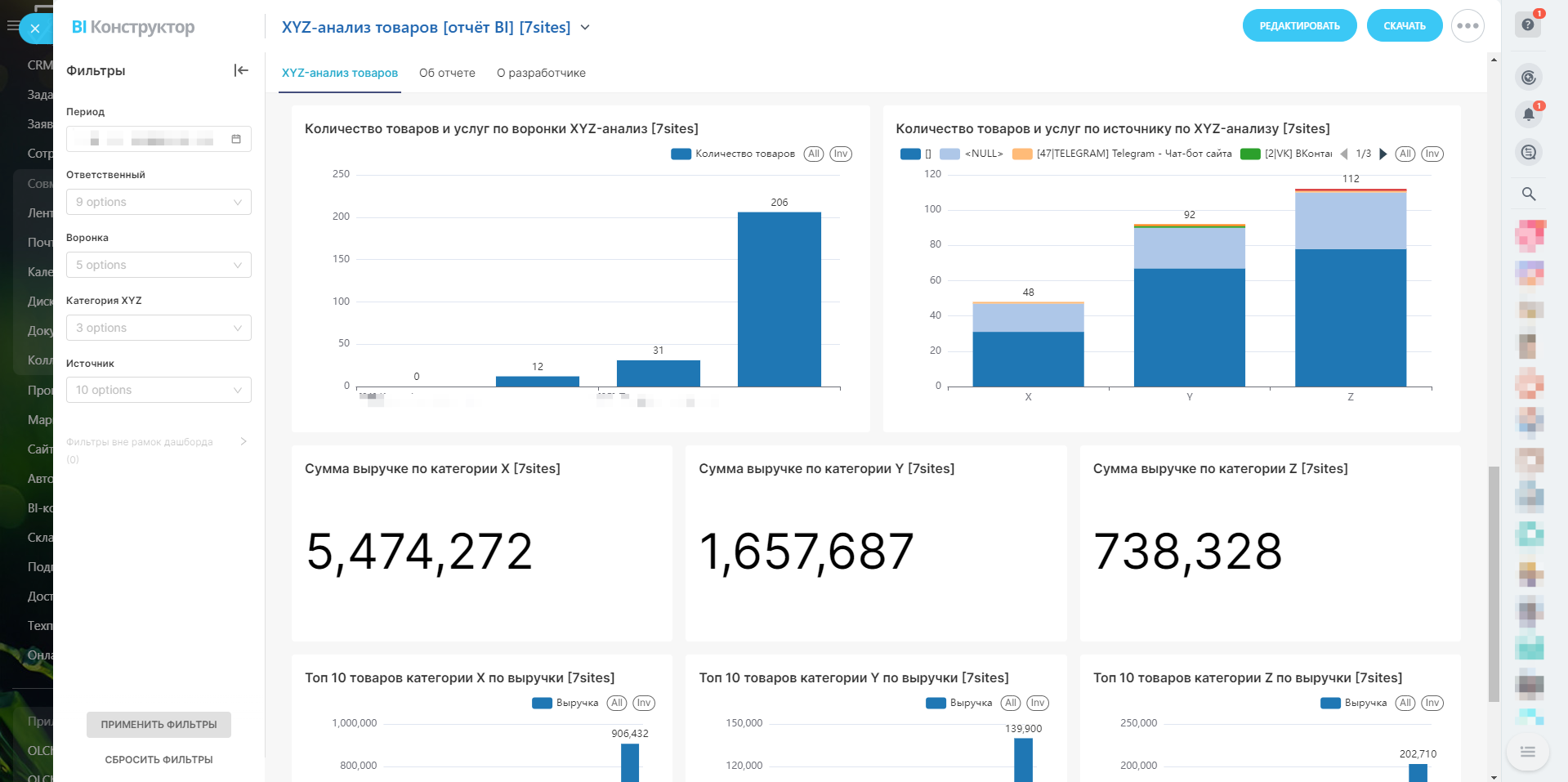The height and width of the screenshot is (782, 1568).
Task: Click the search magnifier icon in right sidebar
Action: [x=1528, y=194]
